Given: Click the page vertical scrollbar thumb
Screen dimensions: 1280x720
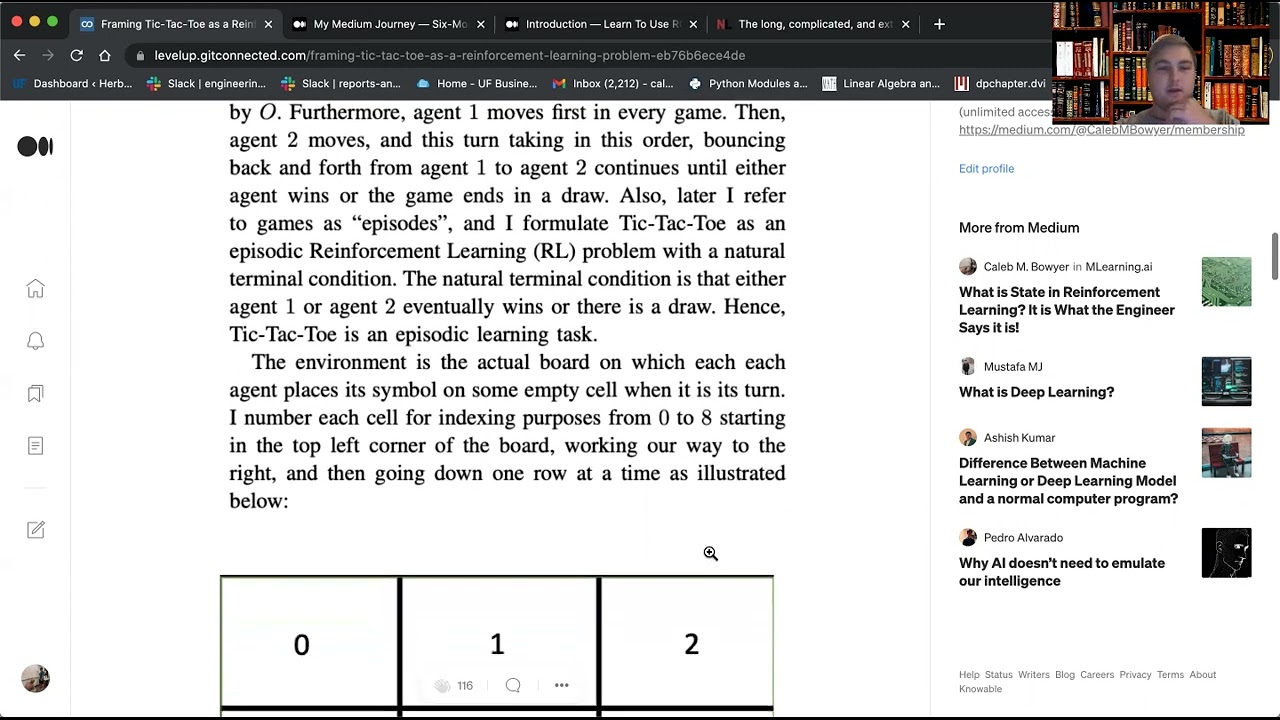Looking at the screenshot, I should [x=1275, y=257].
